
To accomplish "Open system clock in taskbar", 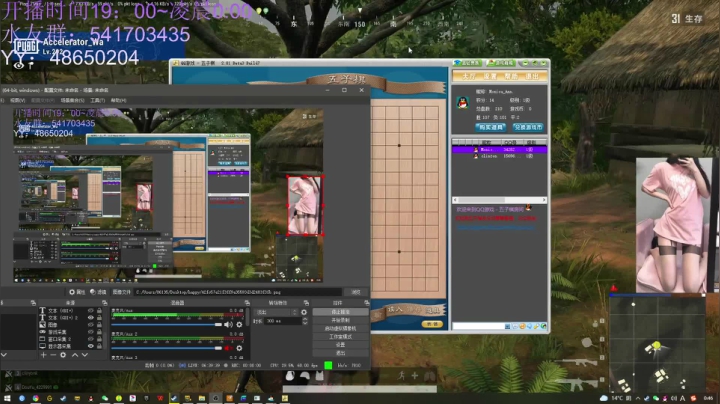I will tap(709, 398).
